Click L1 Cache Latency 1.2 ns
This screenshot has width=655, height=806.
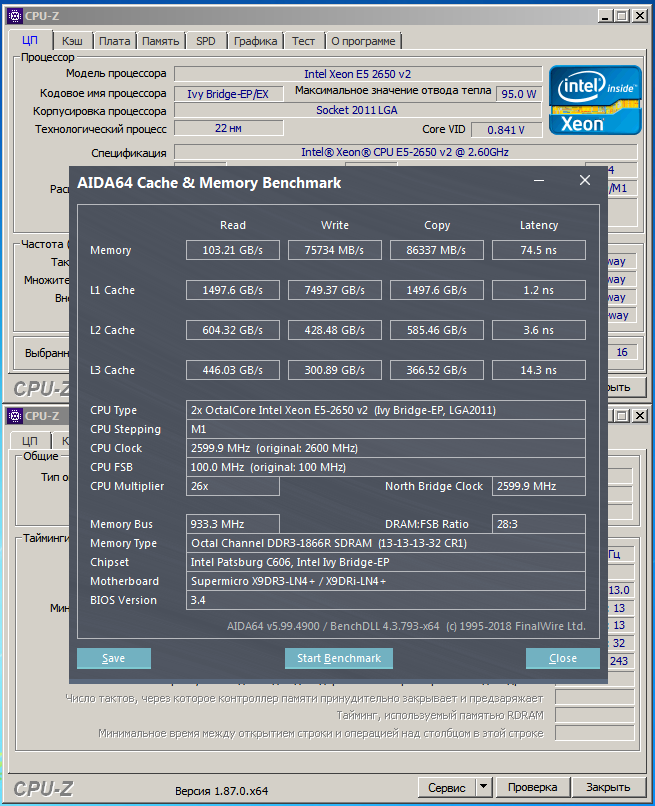pyautogui.click(x=538, y=290)
